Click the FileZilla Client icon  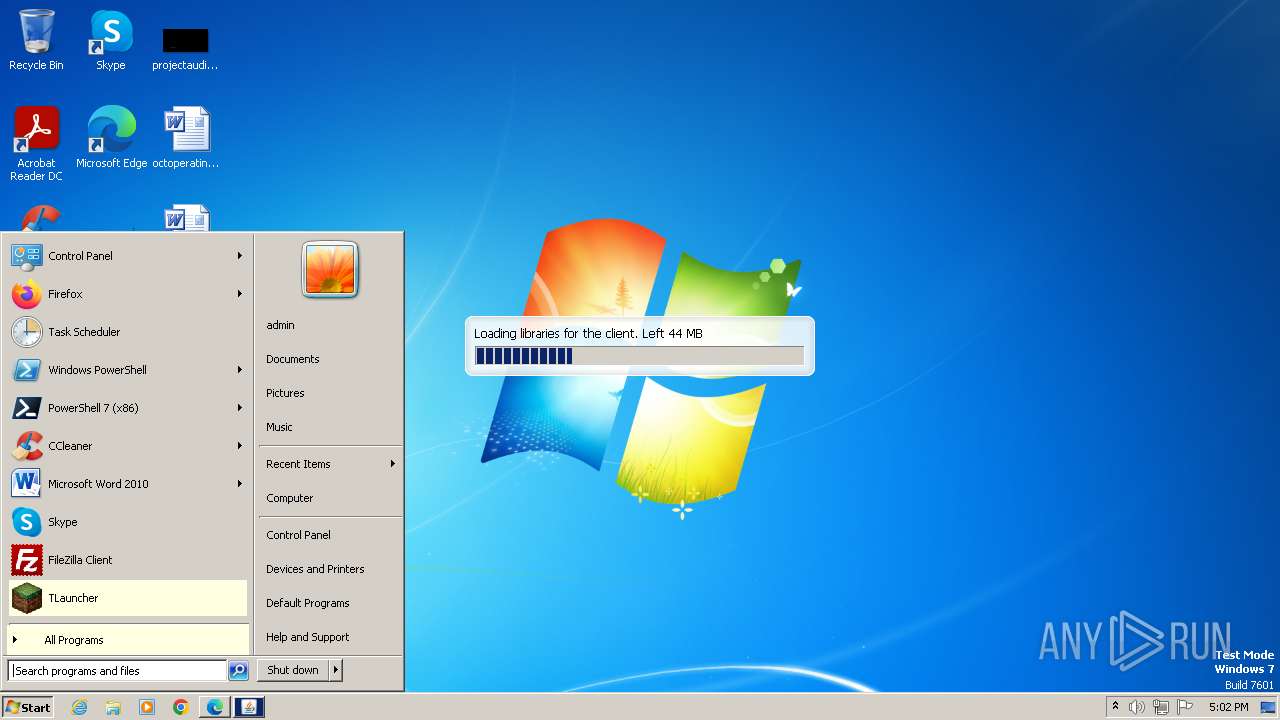click(x=26, y=560)
